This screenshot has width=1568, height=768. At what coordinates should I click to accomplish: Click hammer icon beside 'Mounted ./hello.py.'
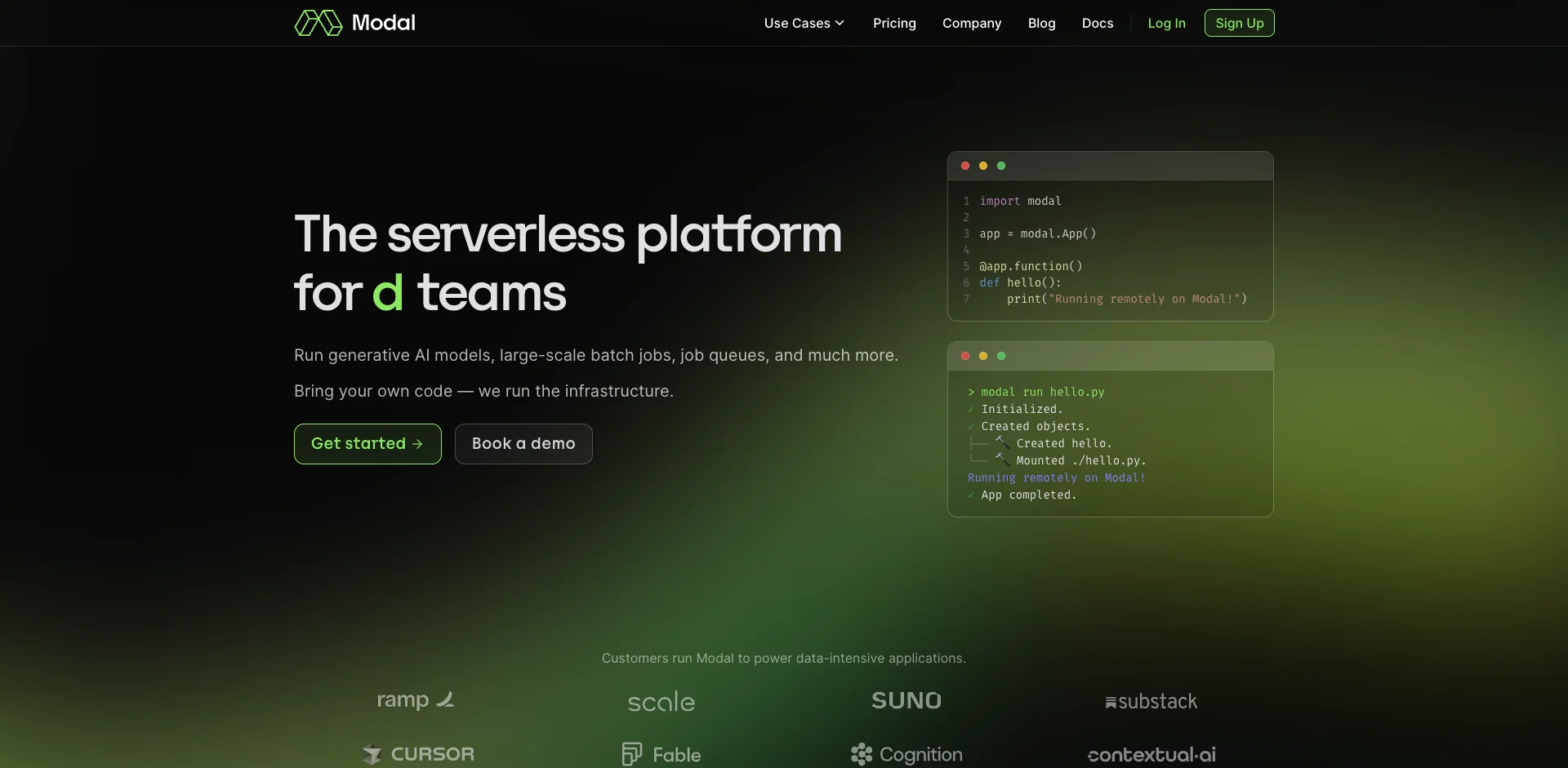1002,459
